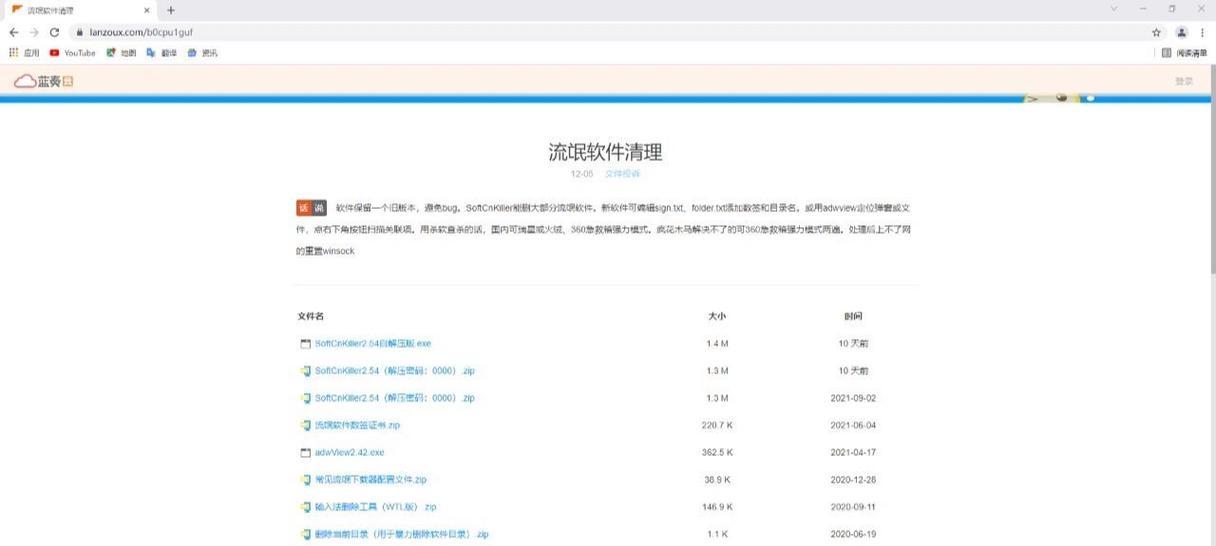Click the 流氓软件清理 page heading
This screenshot has height=546, width=1216.
[x=605, y=152]
